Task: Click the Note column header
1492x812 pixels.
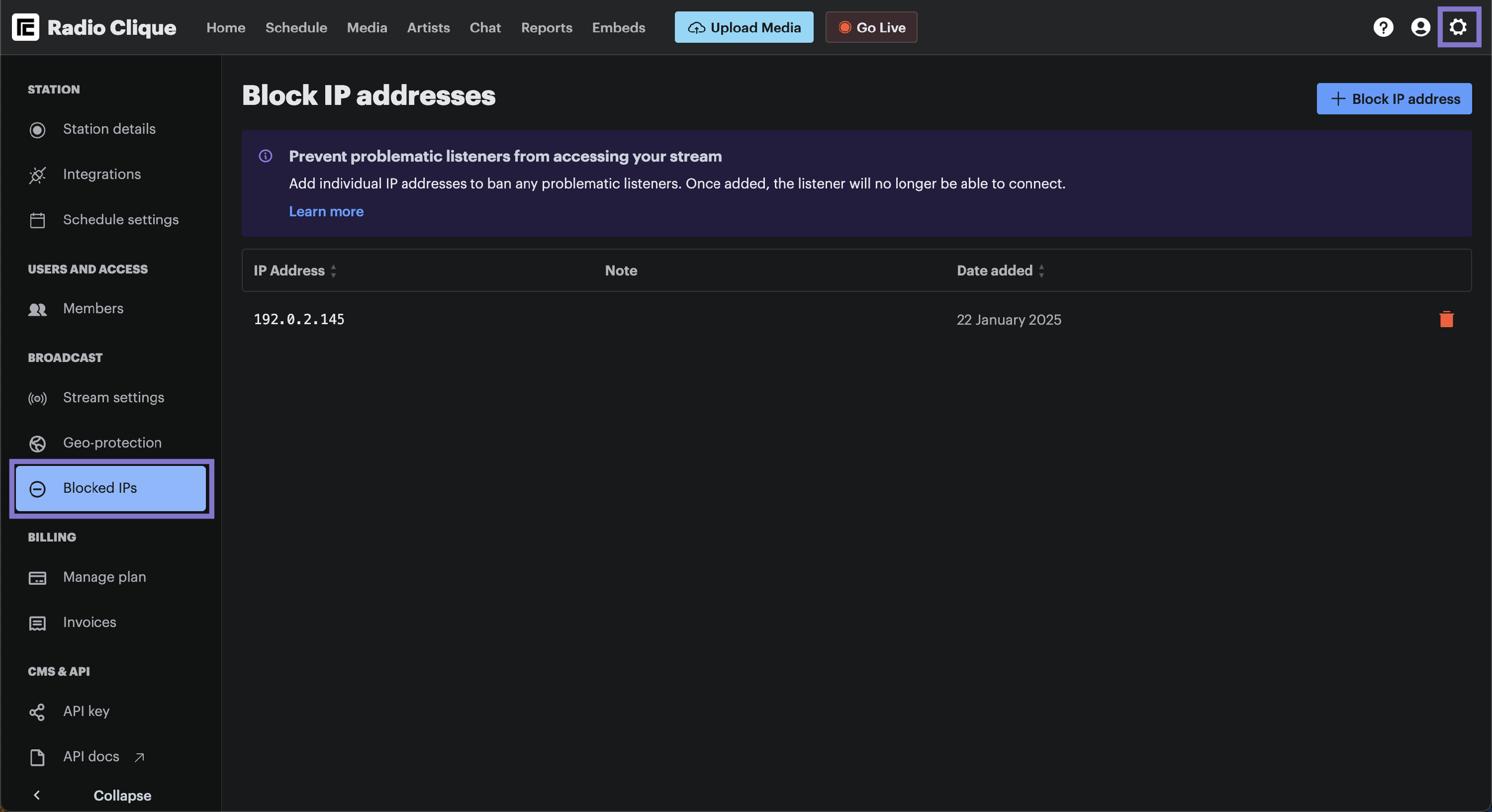Action: coord(621,271)
